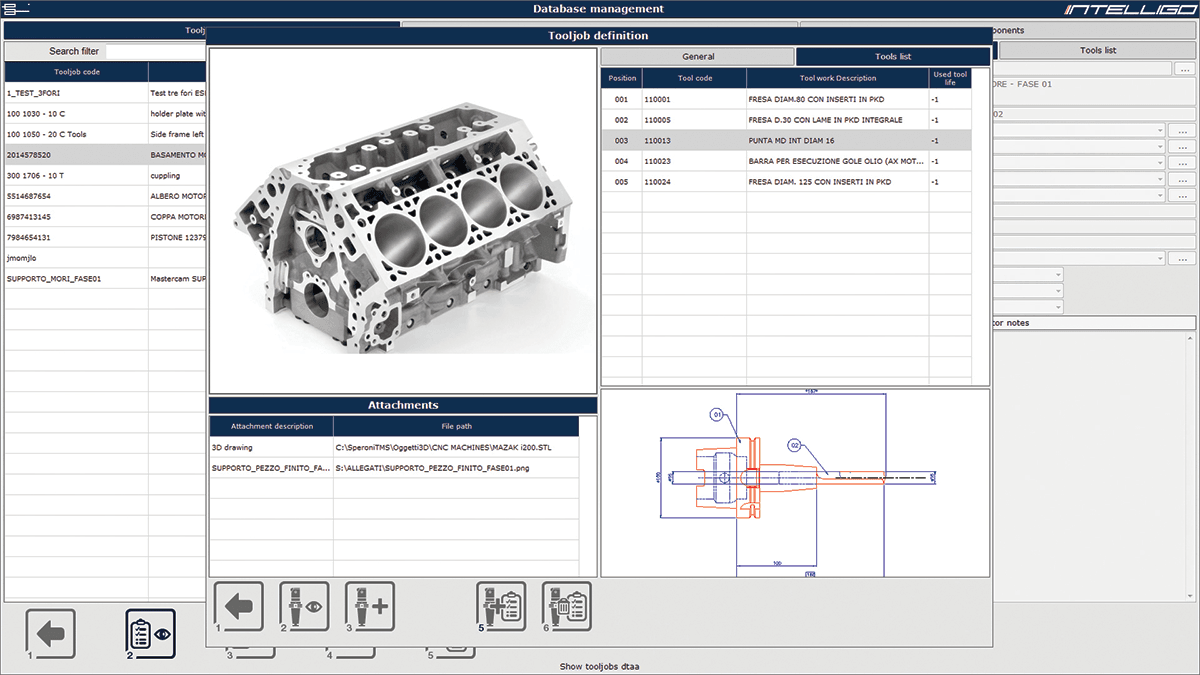This screenshot has height=675, width=1200.
Task: Click the menu icon at top-left corner
Action: [14, 9]
